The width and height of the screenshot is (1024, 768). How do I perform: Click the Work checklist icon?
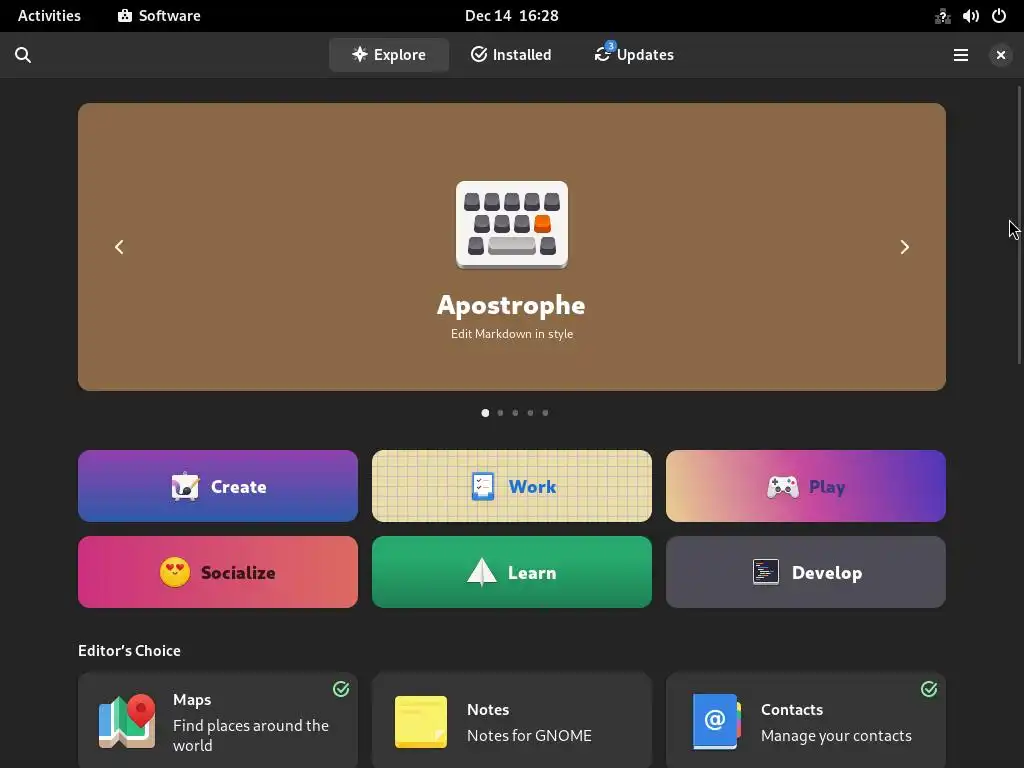click(483, 487)
